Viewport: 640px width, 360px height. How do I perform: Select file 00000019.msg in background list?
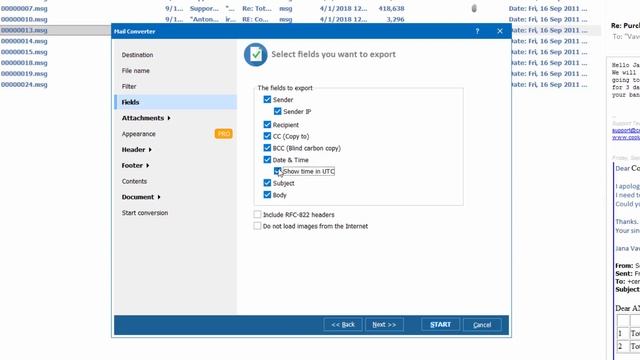click(x=24, y=73)
